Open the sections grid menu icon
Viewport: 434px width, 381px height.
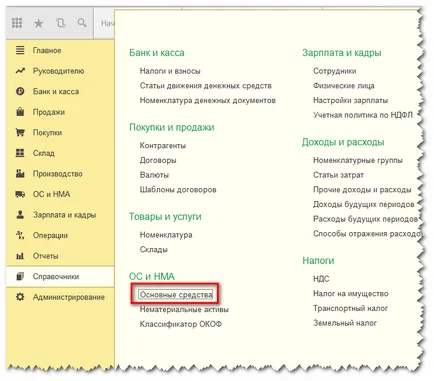[x=17, y=23]
